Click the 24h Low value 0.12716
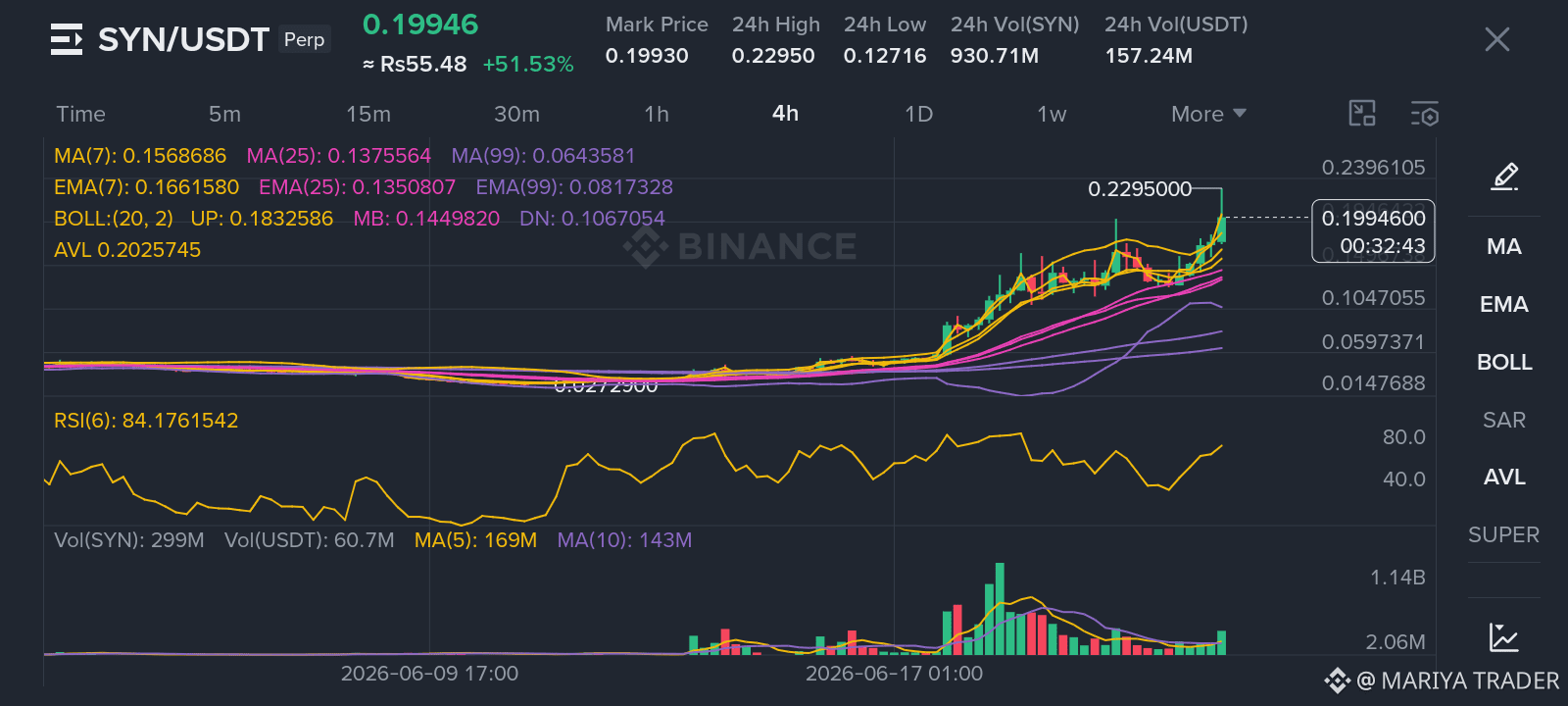 [885, 56]
